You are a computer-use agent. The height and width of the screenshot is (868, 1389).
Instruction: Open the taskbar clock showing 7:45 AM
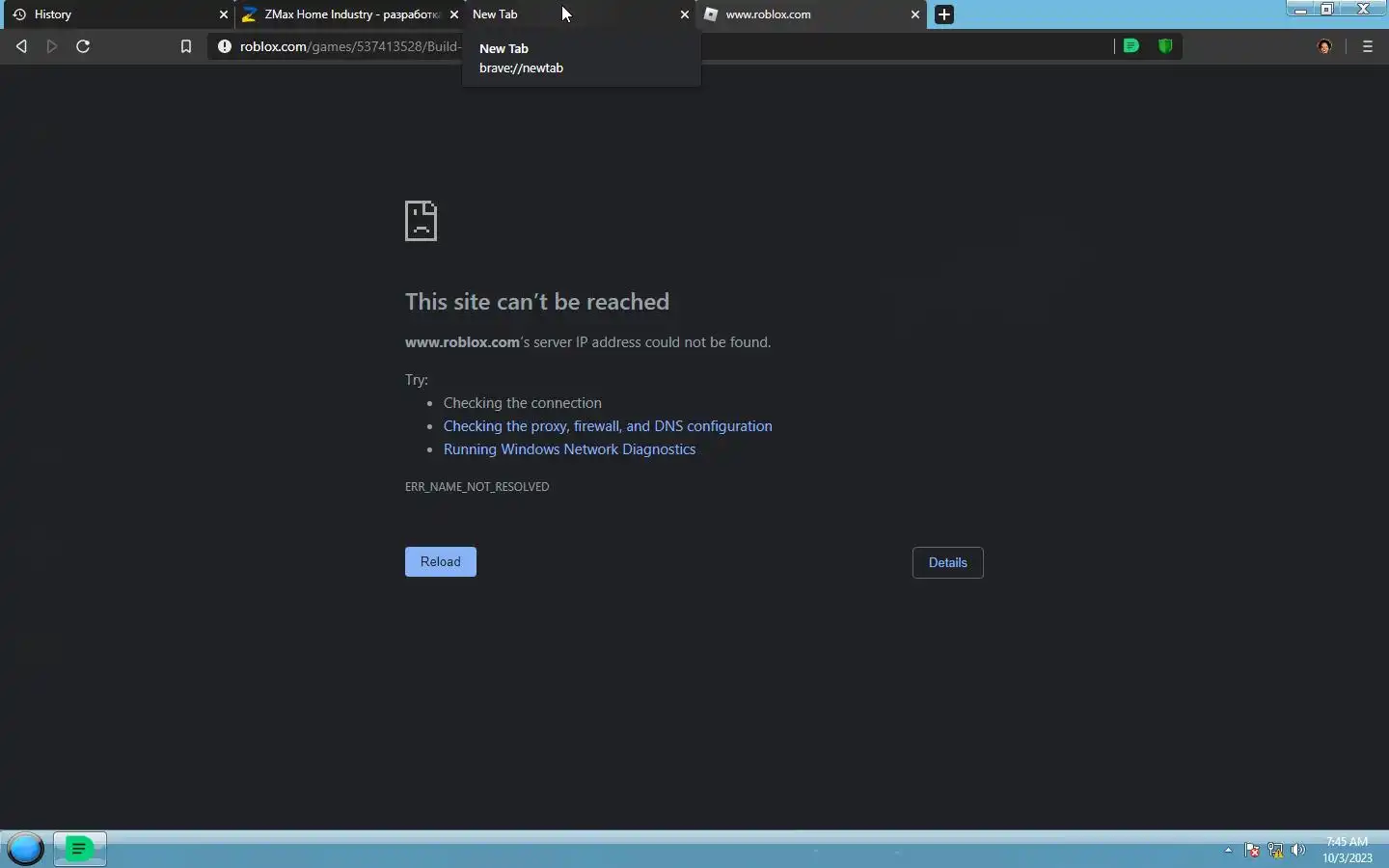(x=1348, y=850)
